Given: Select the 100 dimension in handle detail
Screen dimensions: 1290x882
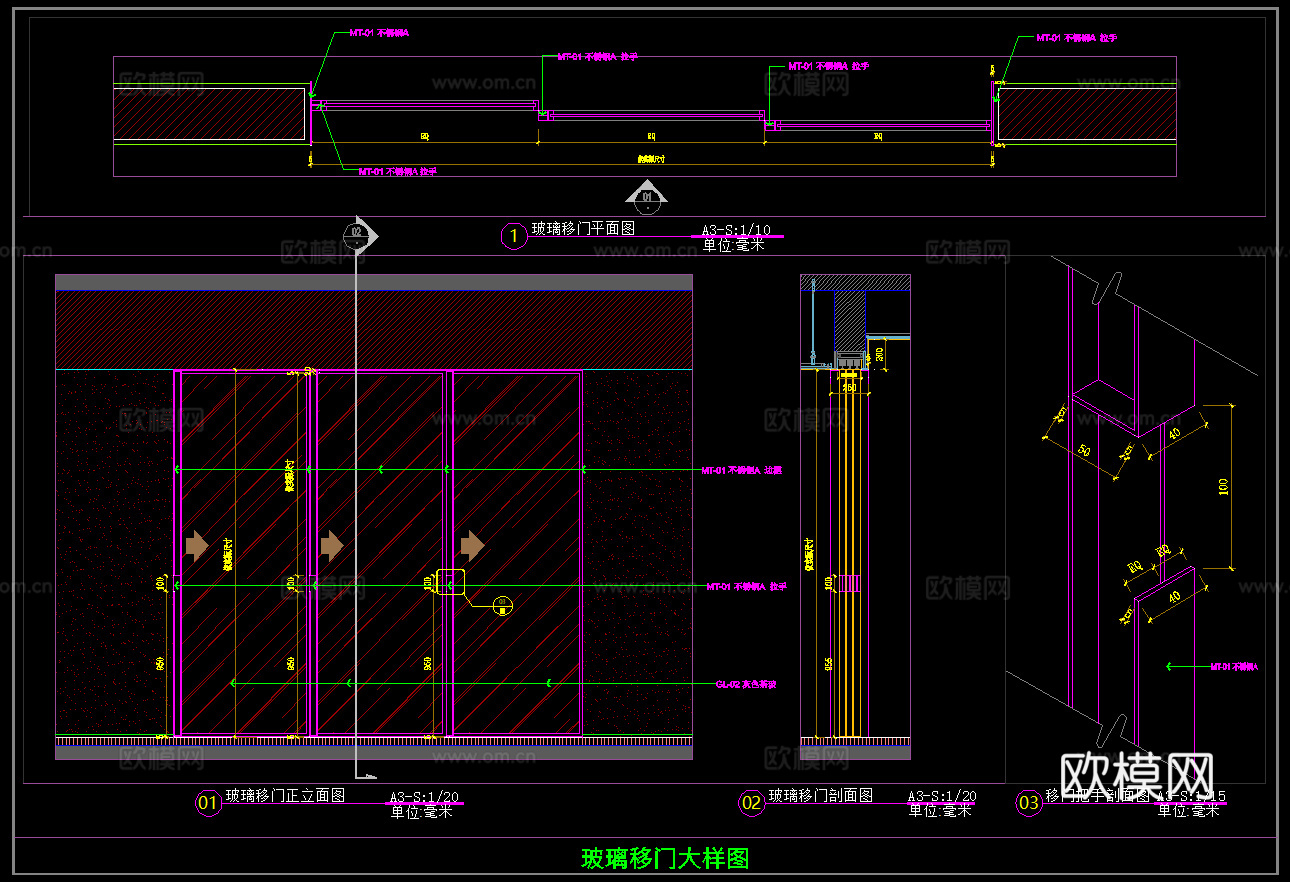Looking at the screenshot, I should (x=1223, y=486).
